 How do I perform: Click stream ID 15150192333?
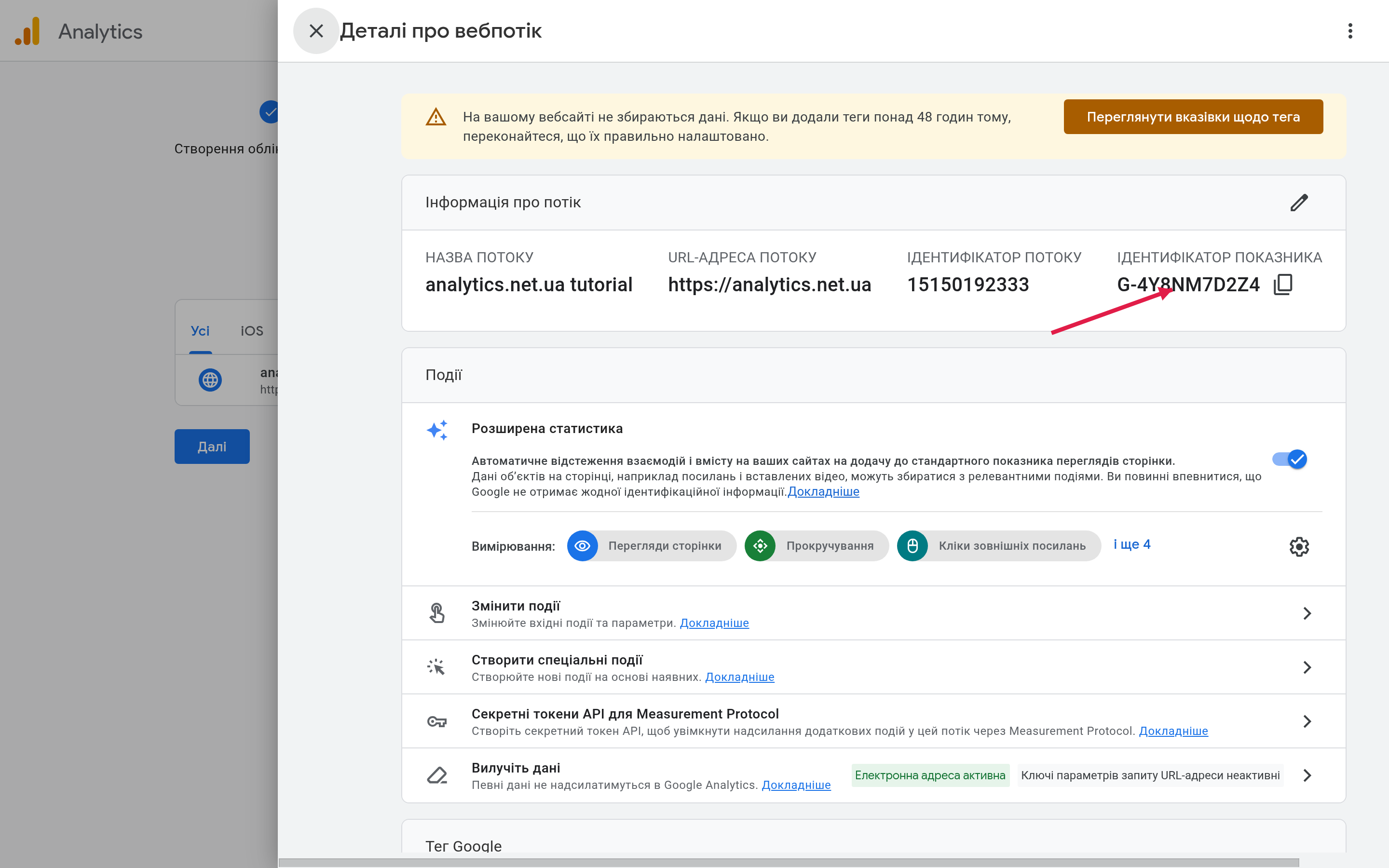pyautogui.click(x=967, y=285)
